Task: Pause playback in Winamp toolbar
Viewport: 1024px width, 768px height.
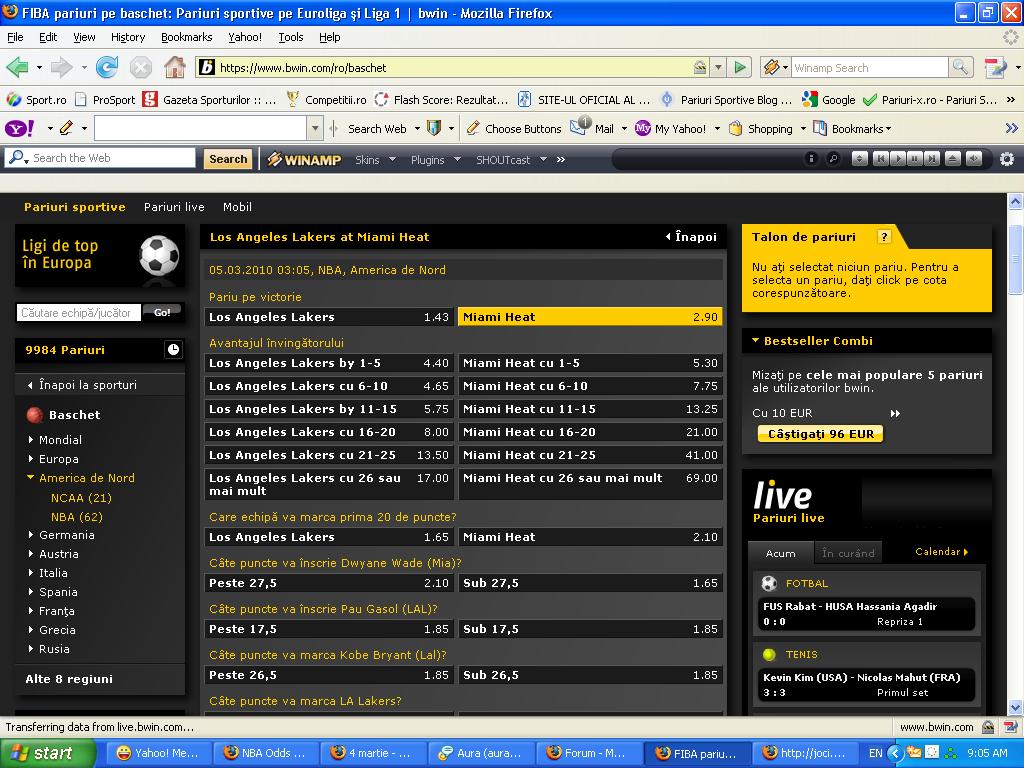Action: point(915,159)
